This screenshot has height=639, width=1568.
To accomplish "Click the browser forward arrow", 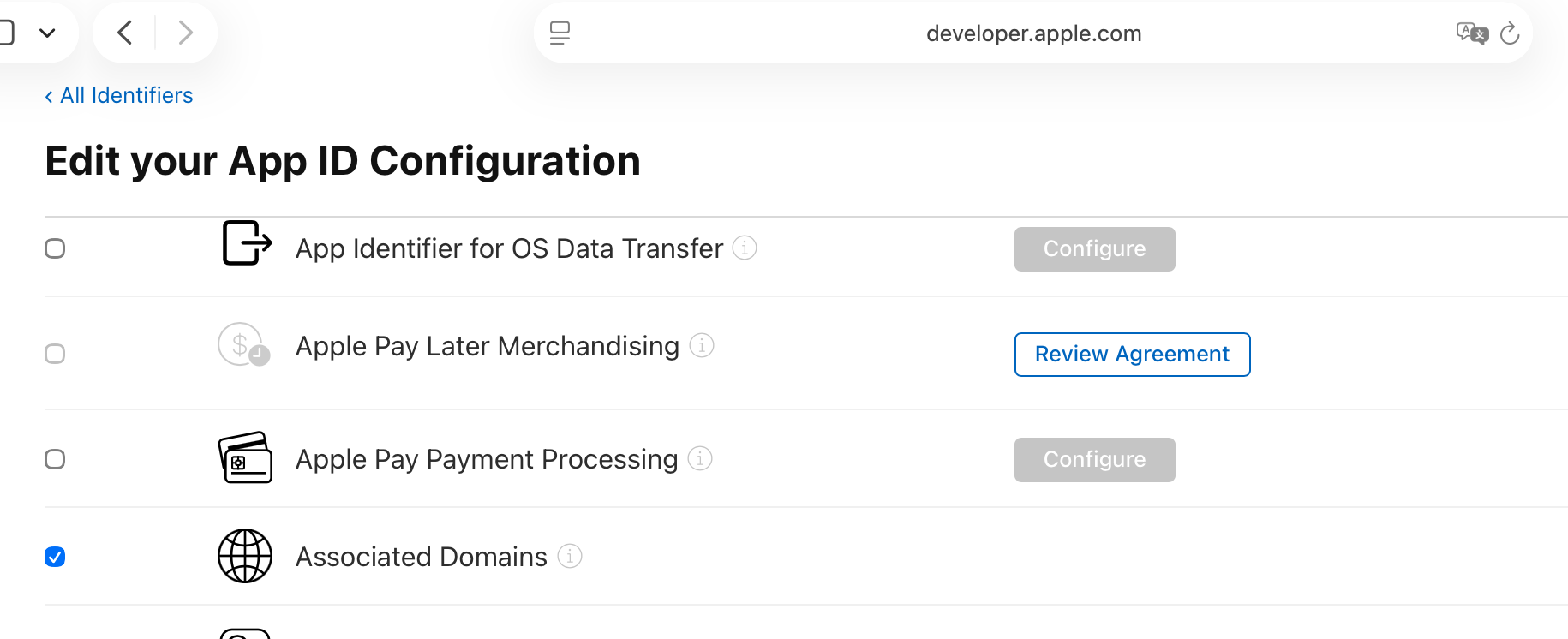I will pos(185,33).
